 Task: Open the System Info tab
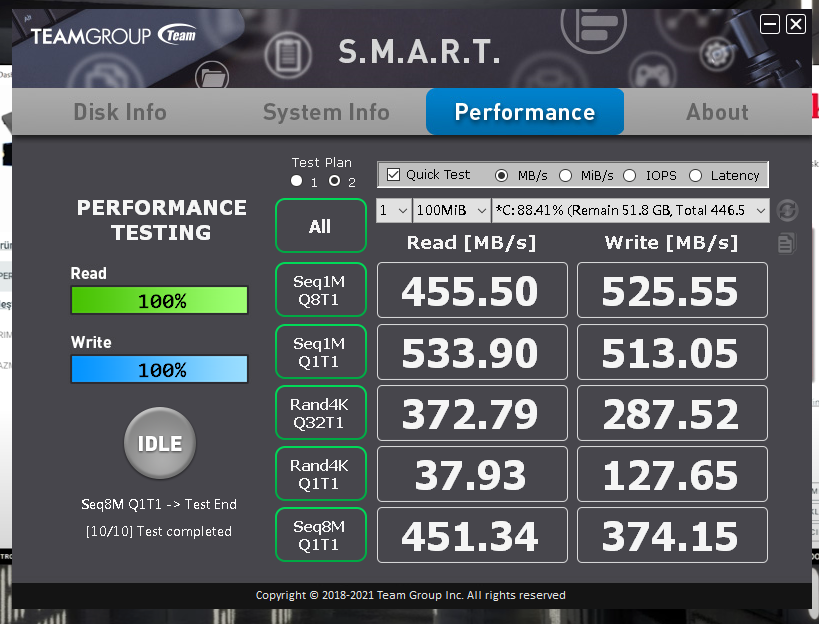click(x=326, y=112)
